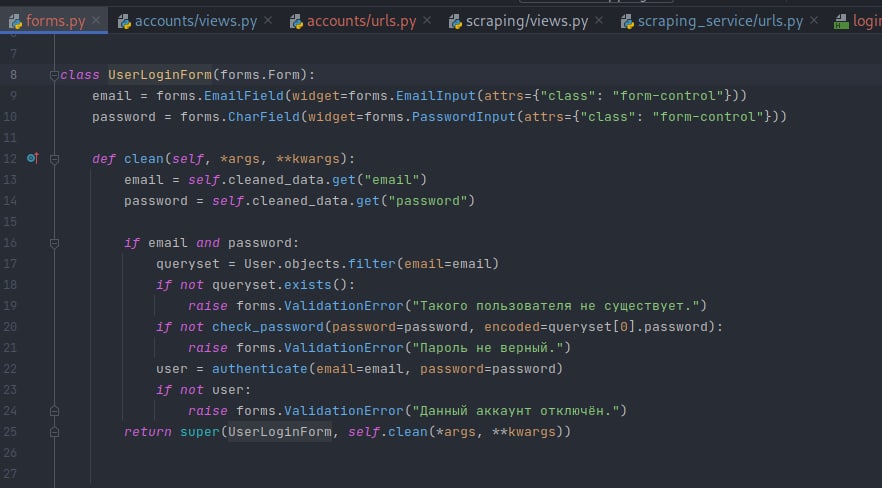Close the accounts/urls.py tab
This screenshot has width=882, height=488.
coord(427,21)
